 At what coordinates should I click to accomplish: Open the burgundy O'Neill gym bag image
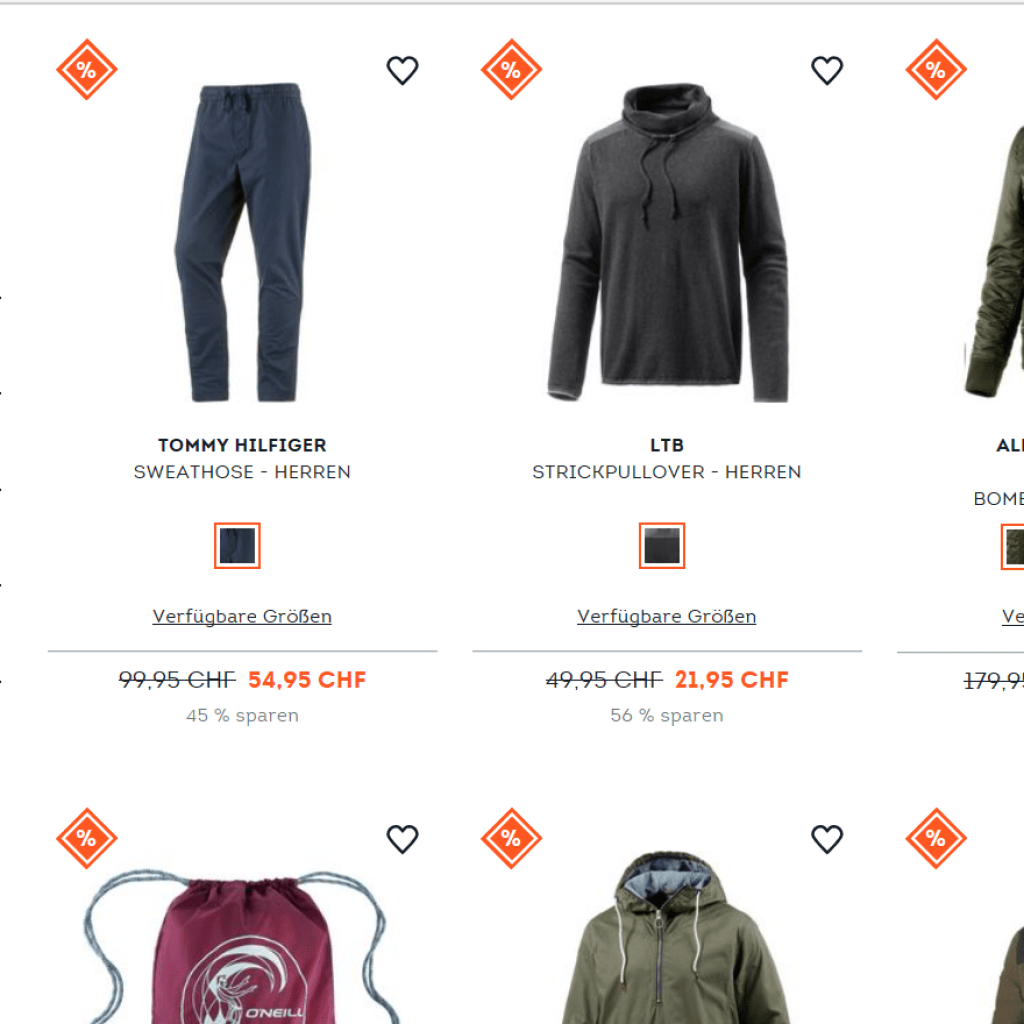[242, 946]
